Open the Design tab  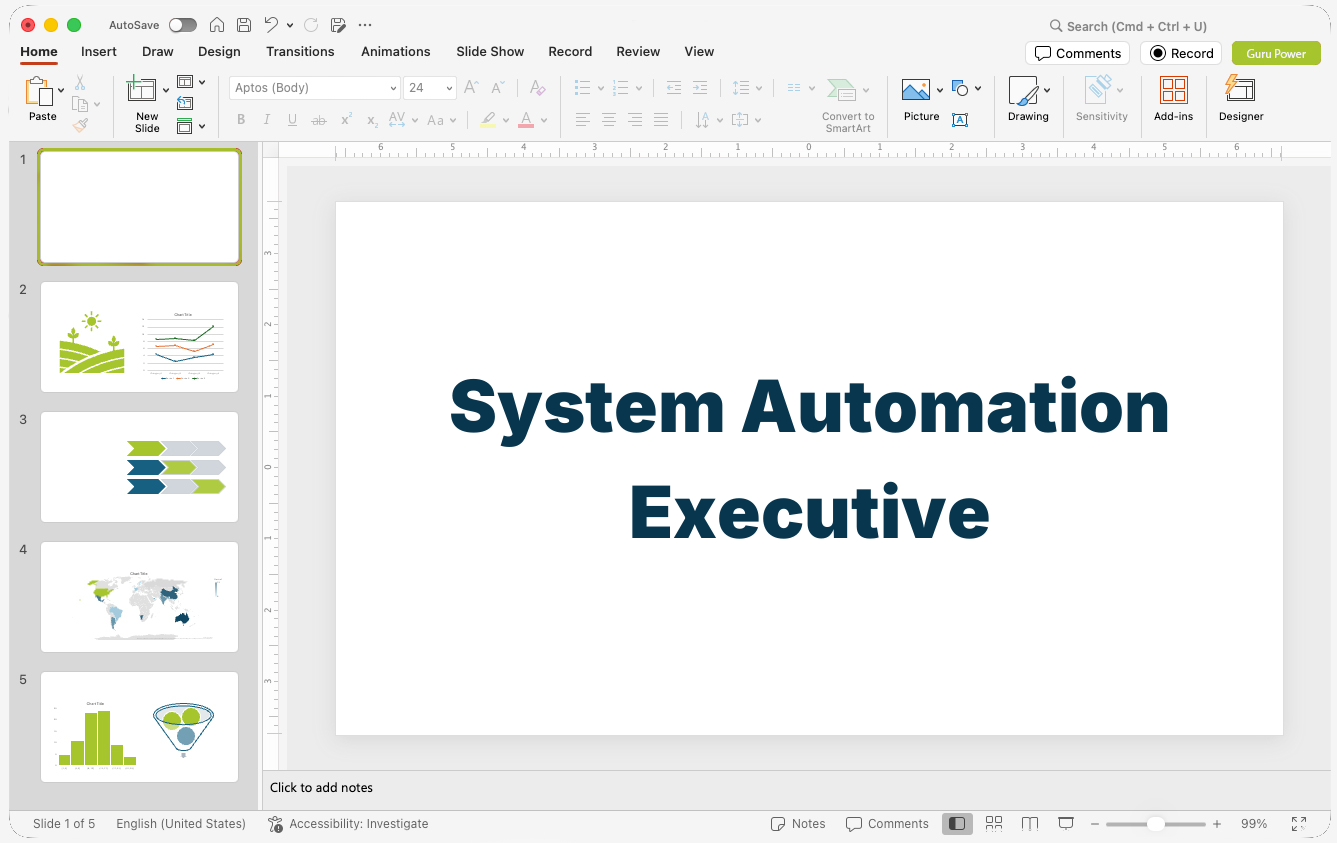(219, 51)
